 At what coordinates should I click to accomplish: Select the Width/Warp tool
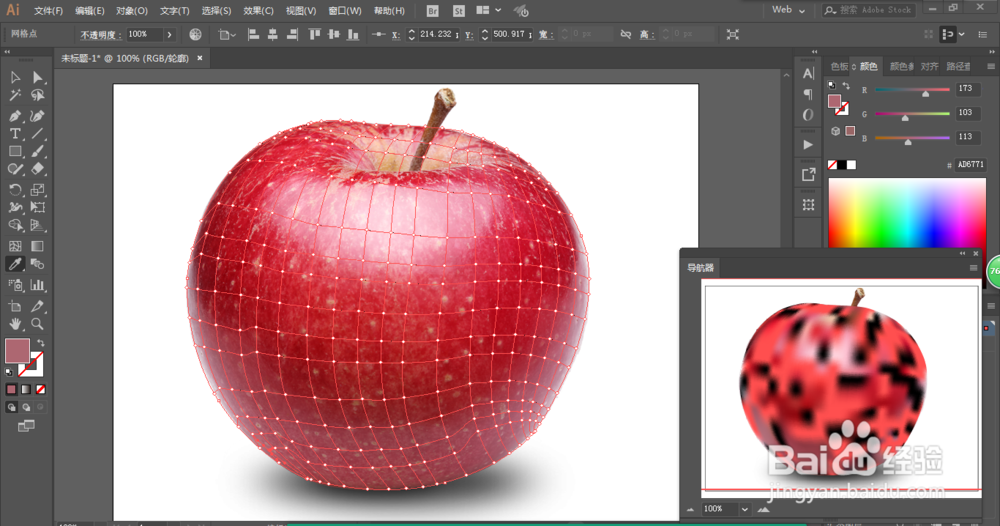click(x=15, y=208)
